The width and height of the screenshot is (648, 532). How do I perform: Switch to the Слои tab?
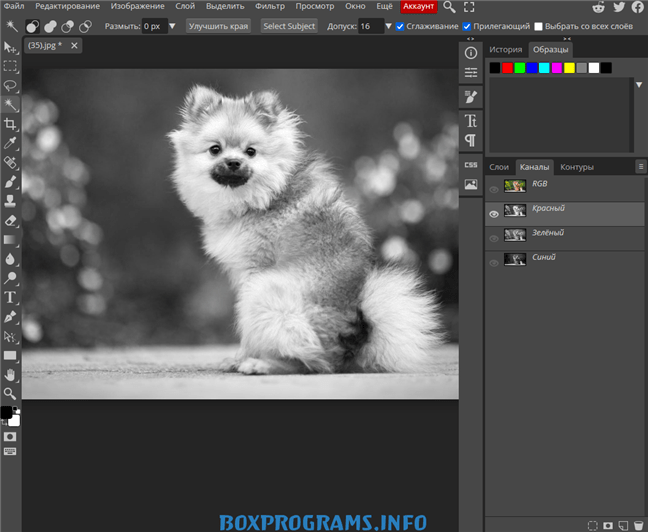(x=499, y=167)
